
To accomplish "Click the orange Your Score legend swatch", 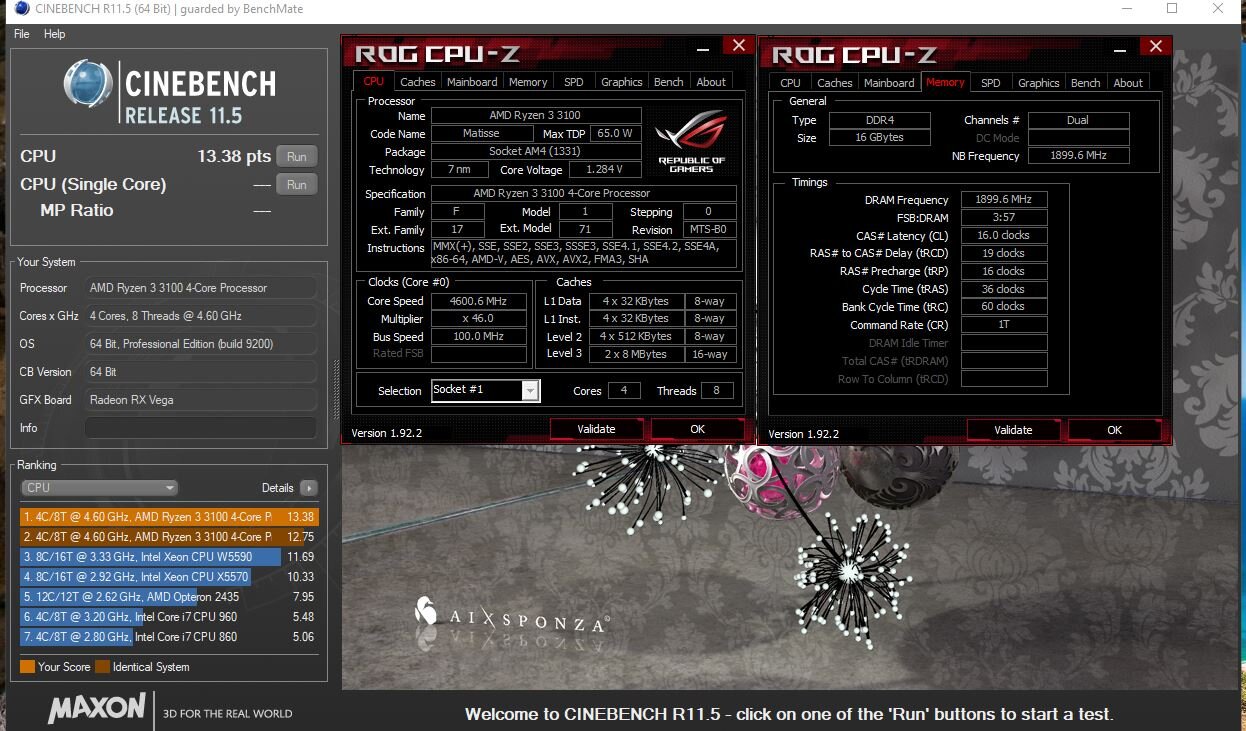I will tap(27, 667).
